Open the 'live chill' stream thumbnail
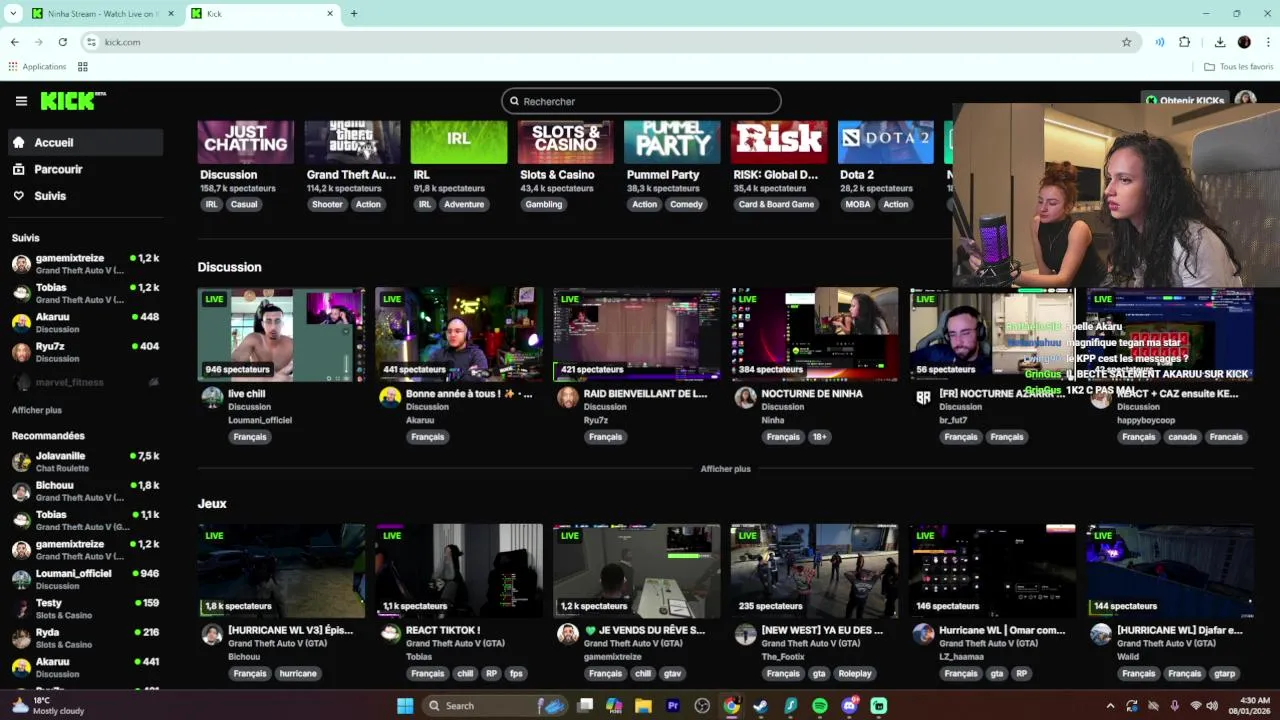Screen dimensions: 1280x720 281,334
